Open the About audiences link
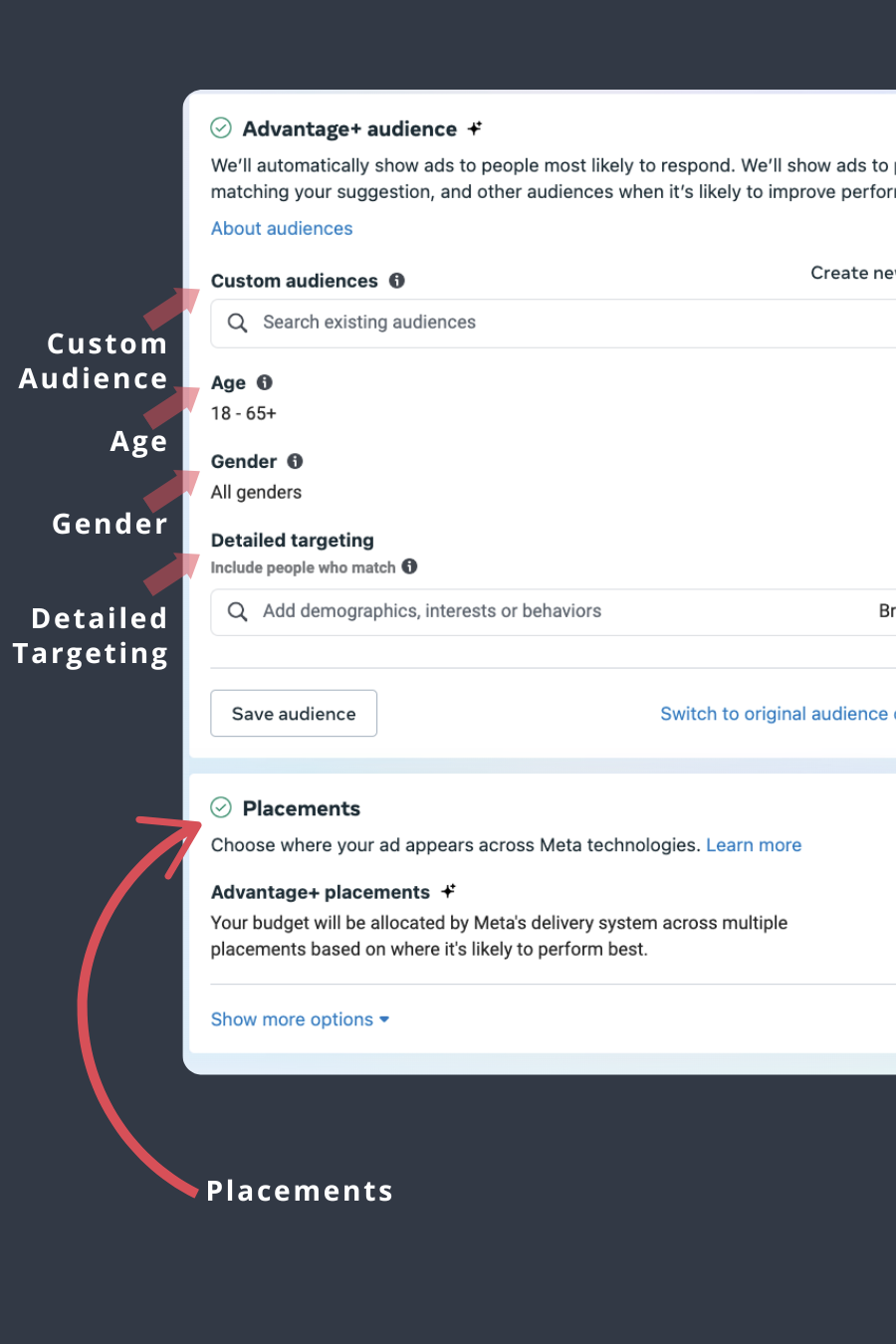Screen dimensions: 896x1344 (282, 228)
